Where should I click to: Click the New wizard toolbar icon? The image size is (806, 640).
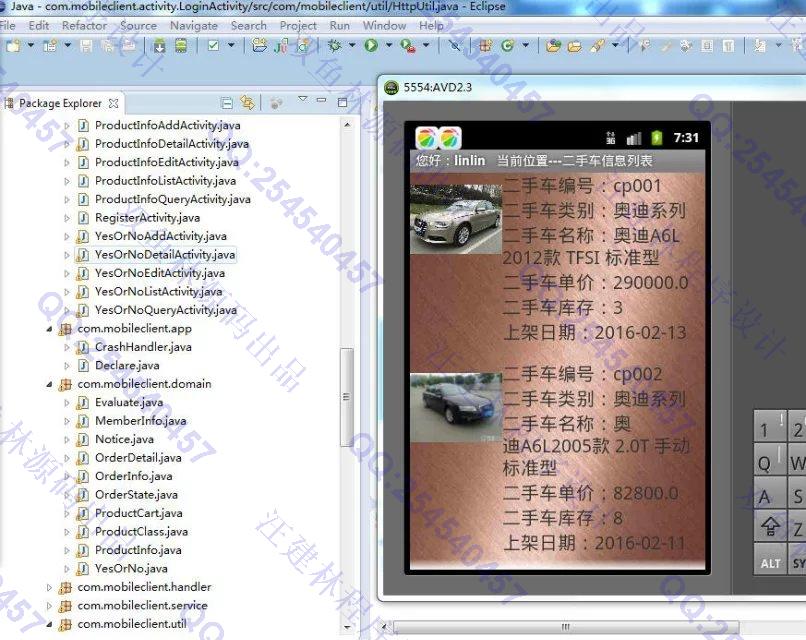12,46
